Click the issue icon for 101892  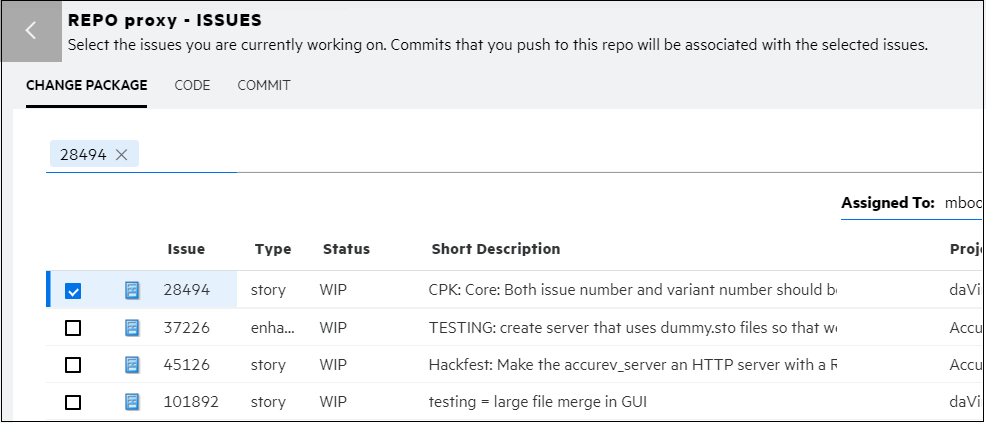click(132, 402)
